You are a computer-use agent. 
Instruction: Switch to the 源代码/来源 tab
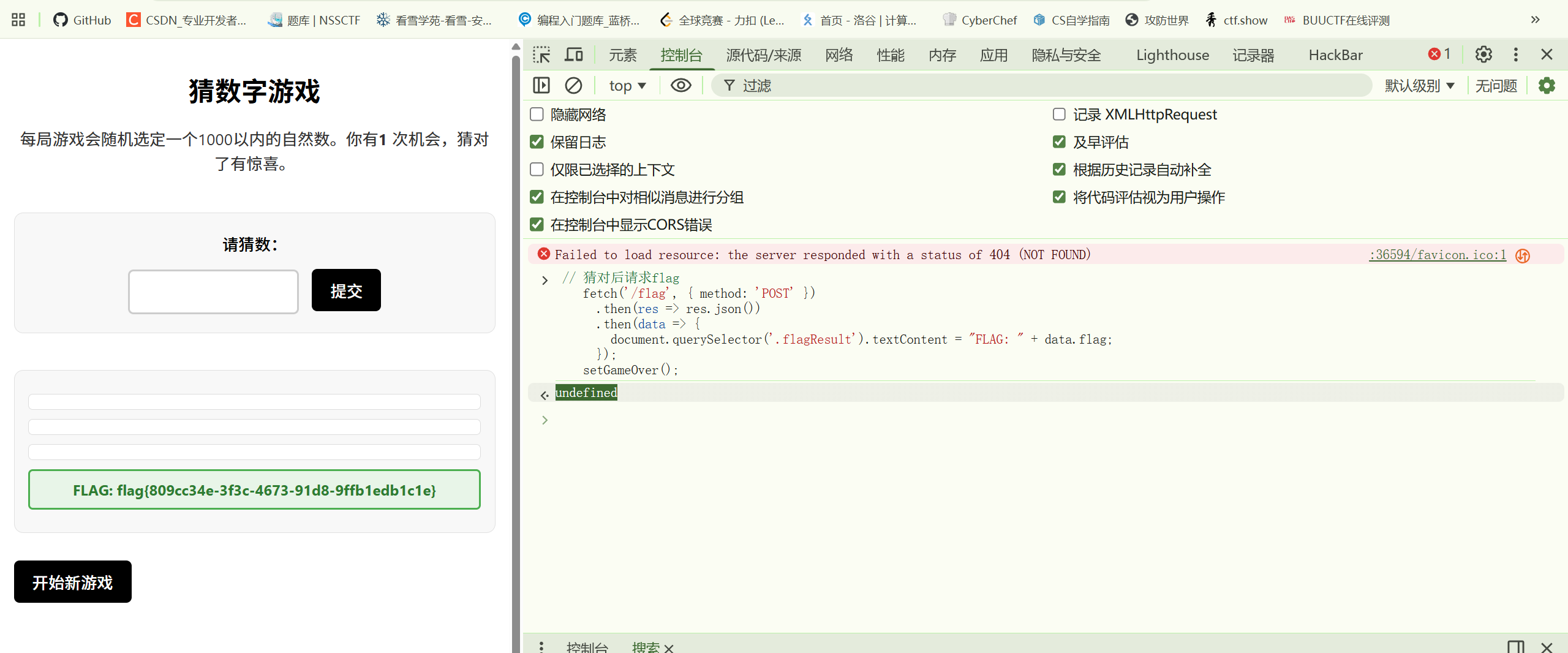click(x=764, y=55)
